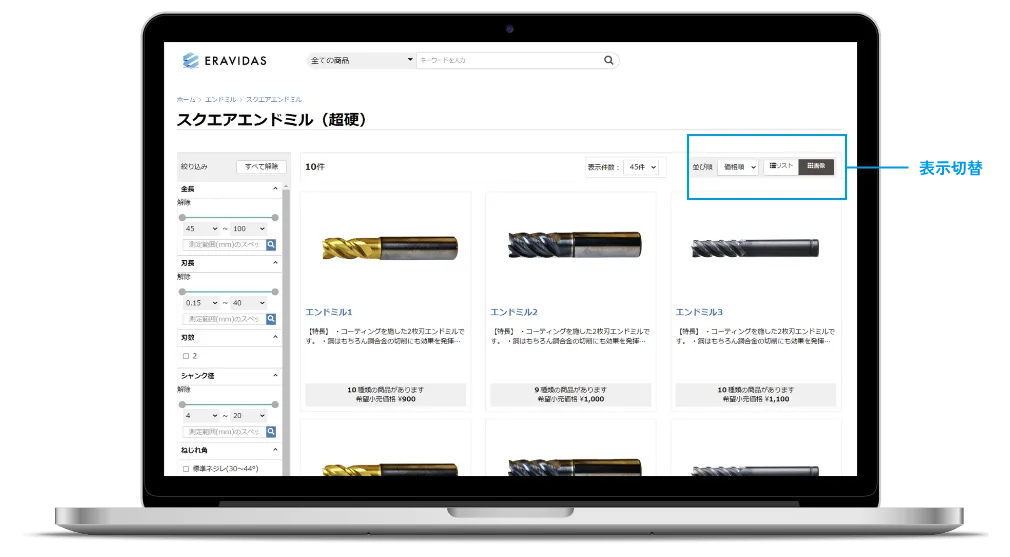
Task: Check the 標準ネジレ(30~44°) checkbox
Action: point(186,469)
